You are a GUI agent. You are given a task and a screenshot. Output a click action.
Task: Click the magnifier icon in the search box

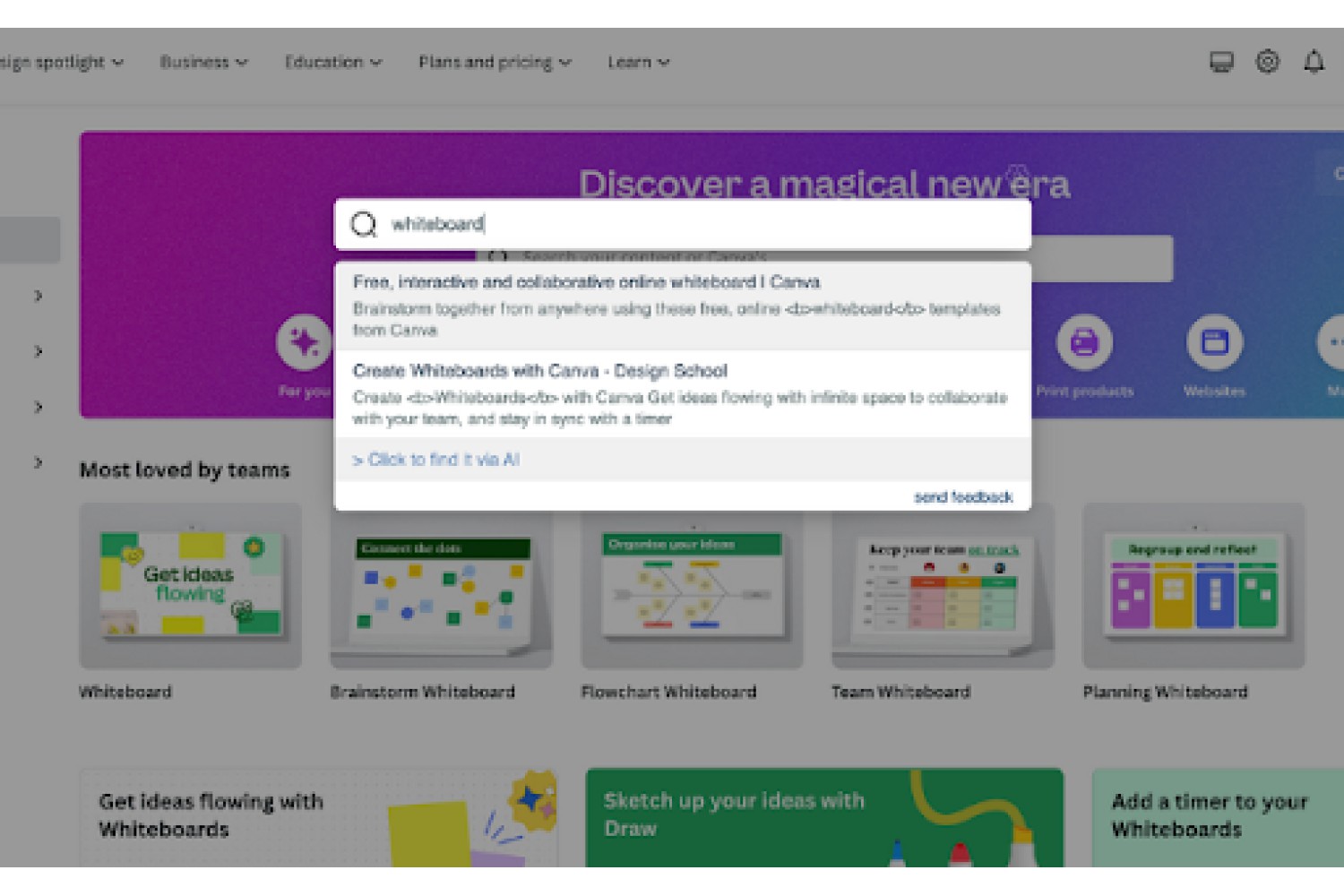[364, 224]
